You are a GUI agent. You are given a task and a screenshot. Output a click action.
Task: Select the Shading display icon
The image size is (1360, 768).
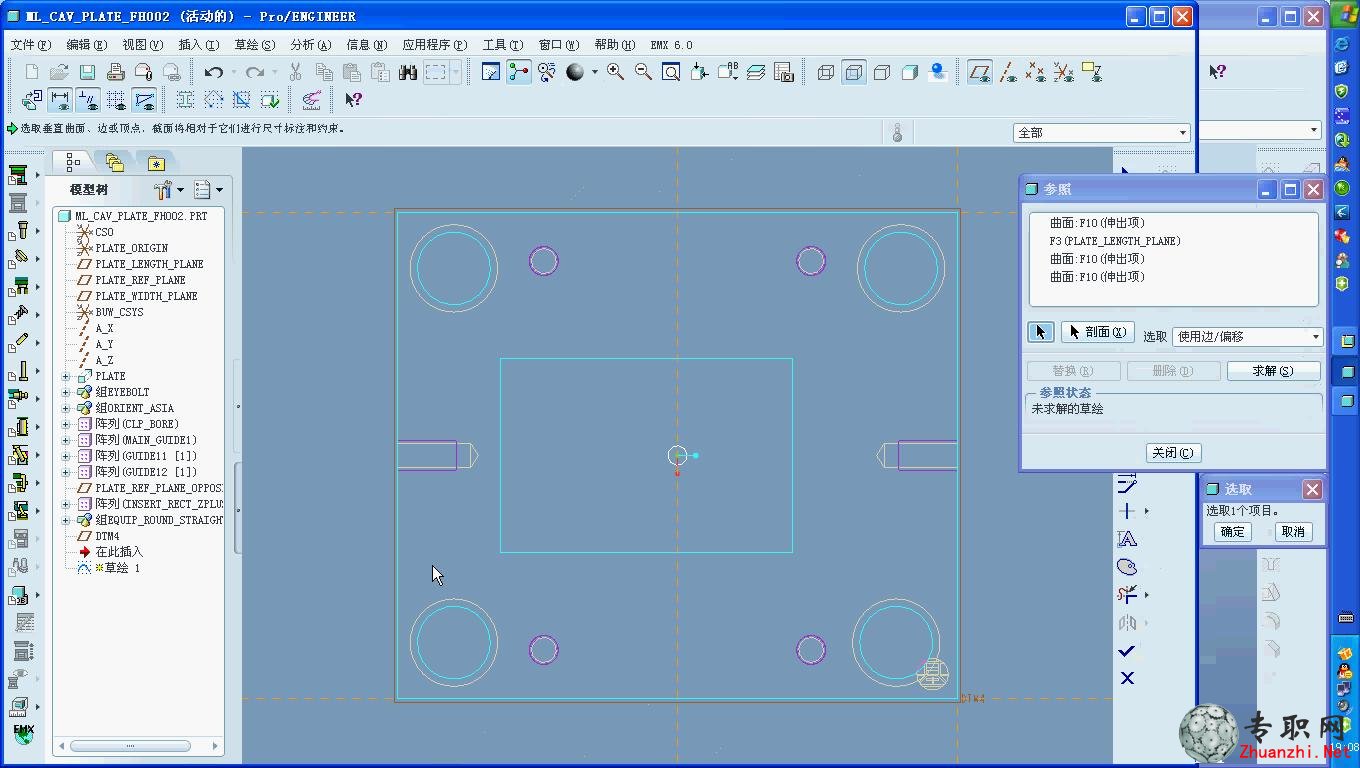pos(910,72)
